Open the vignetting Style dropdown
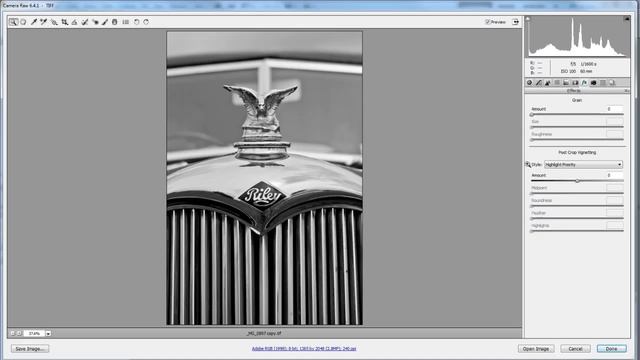 tap(583, 164)
